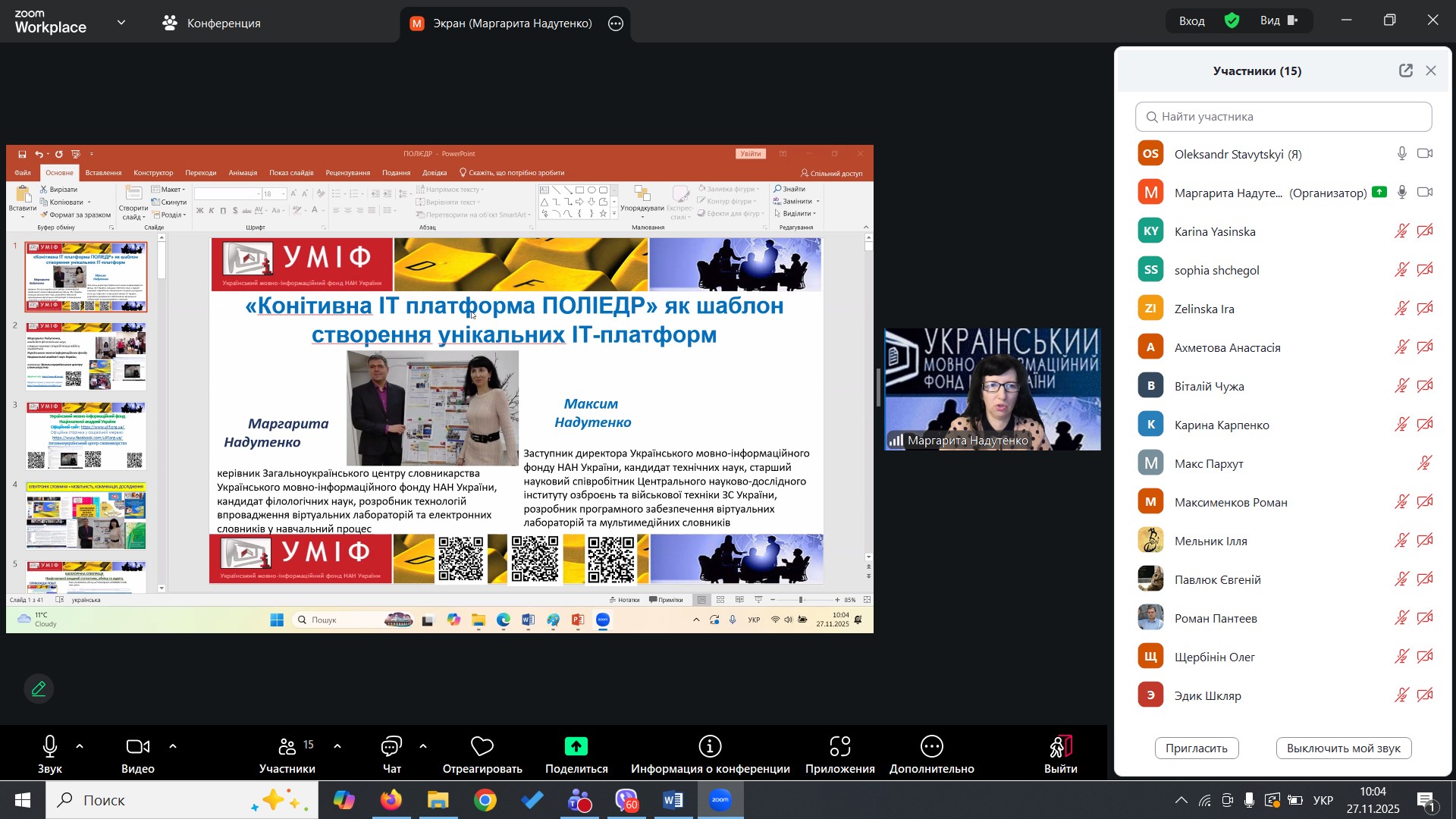The image size is (1456, 819).
Task: Open the Вид view menu
Action: tap(1279, 21)
